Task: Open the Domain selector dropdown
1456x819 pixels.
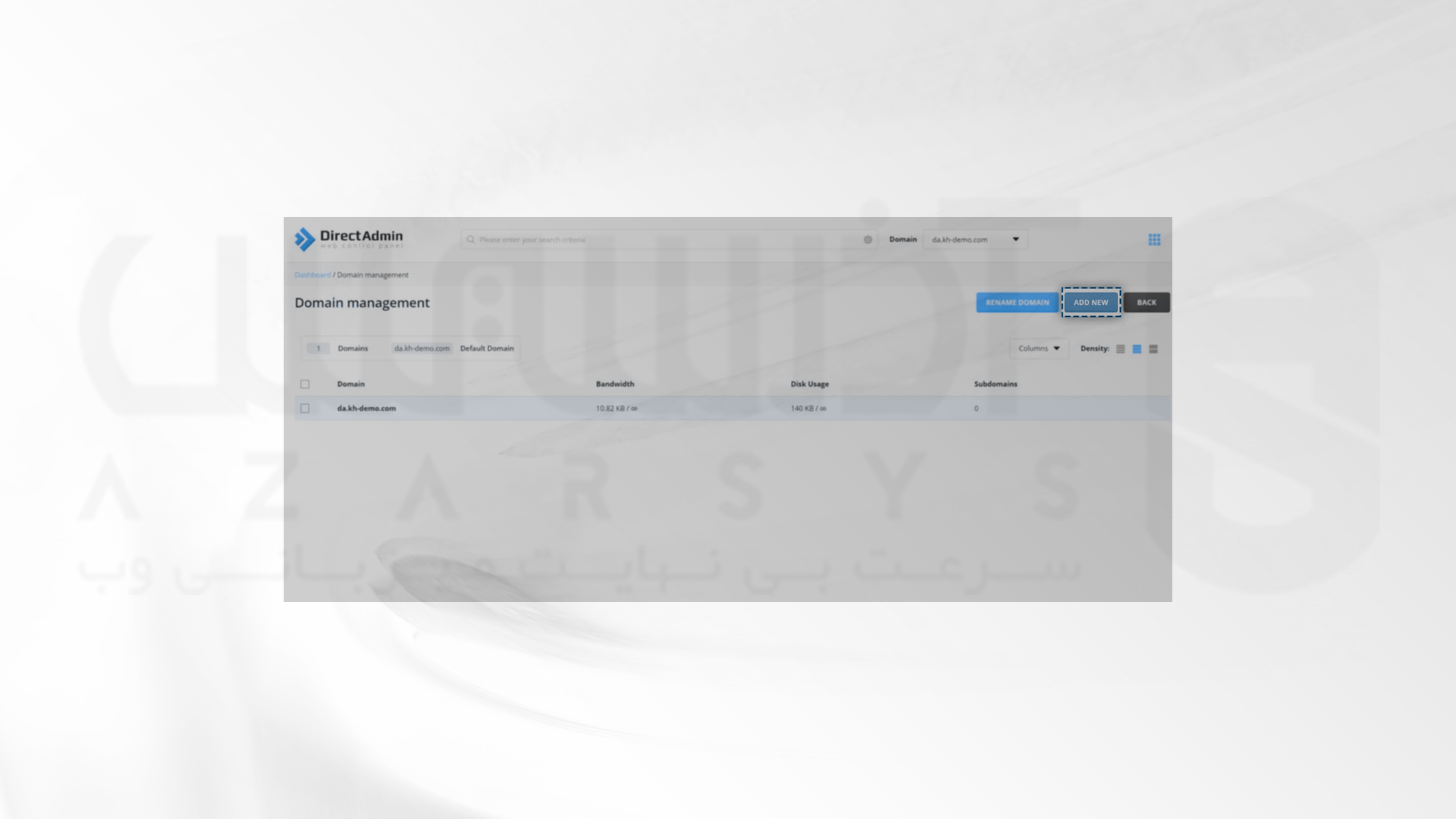Action: (x=975, y=239)
